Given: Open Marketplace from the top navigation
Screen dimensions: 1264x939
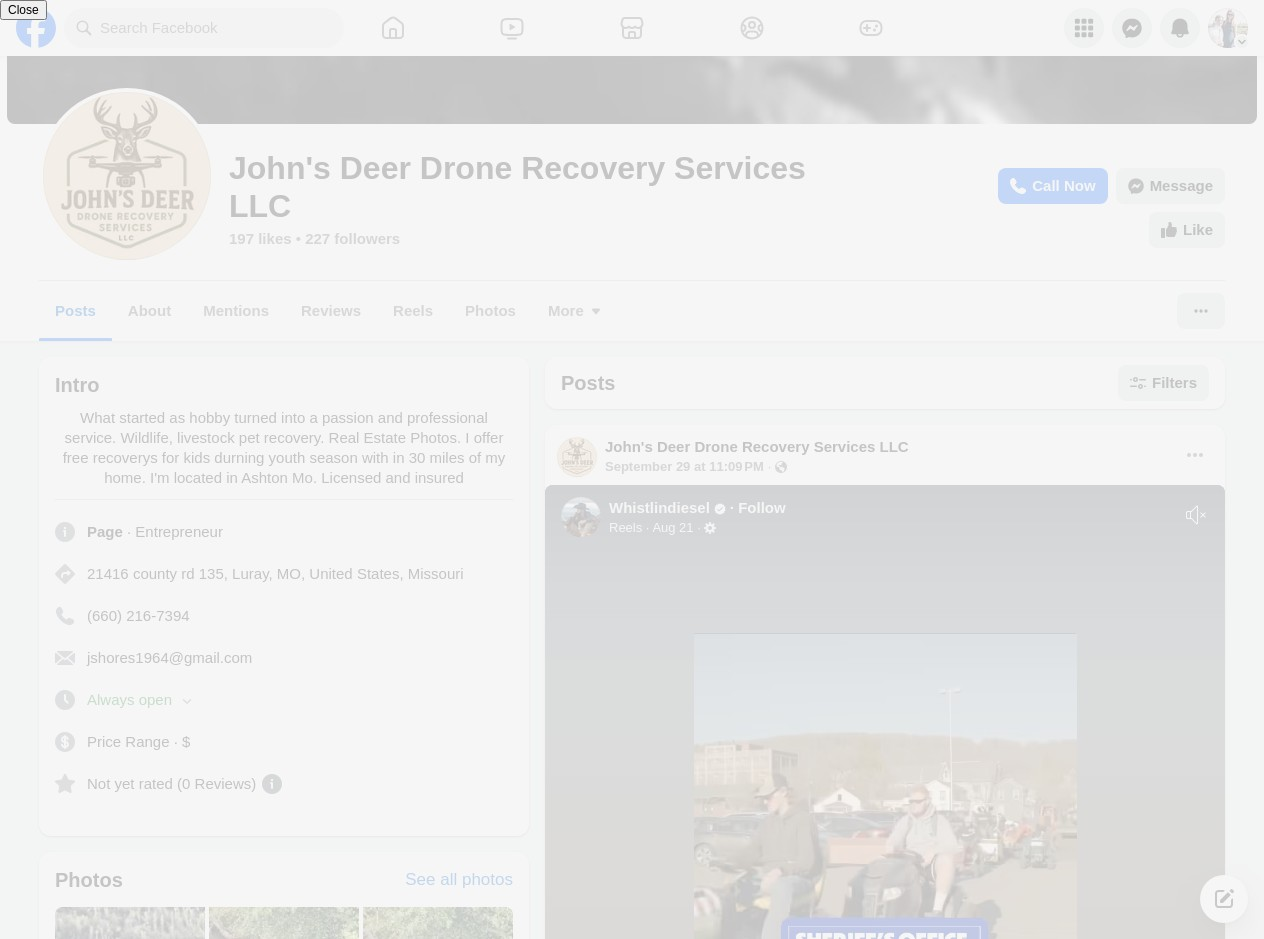Looking at the screenshot, I should click(632, 27).
